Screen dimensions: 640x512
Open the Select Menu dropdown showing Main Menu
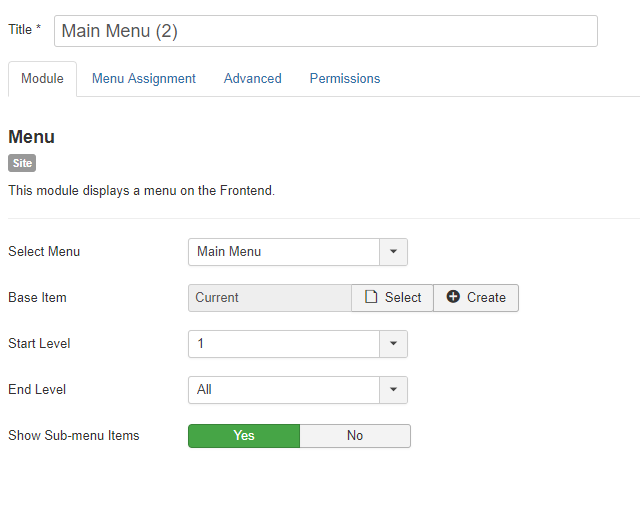coord(298,252)
